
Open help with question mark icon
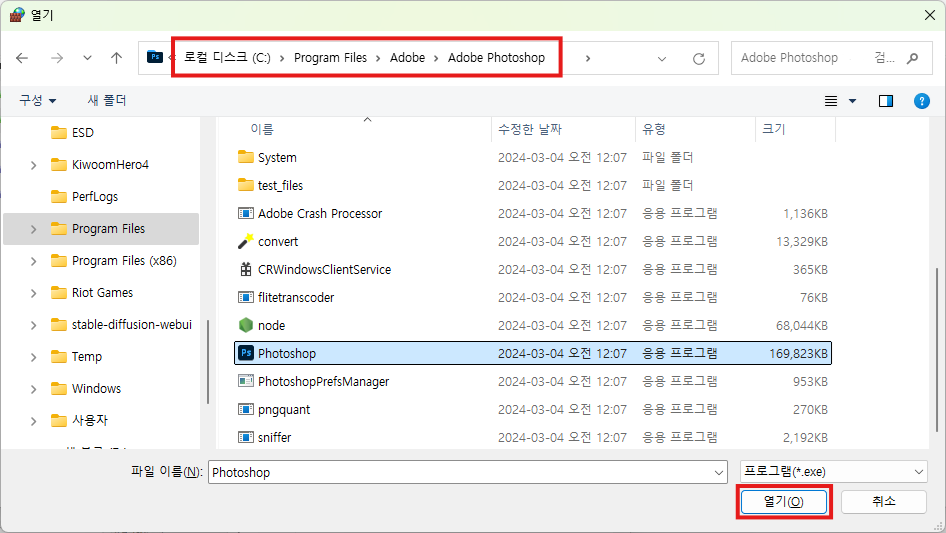tap(921, 101)
